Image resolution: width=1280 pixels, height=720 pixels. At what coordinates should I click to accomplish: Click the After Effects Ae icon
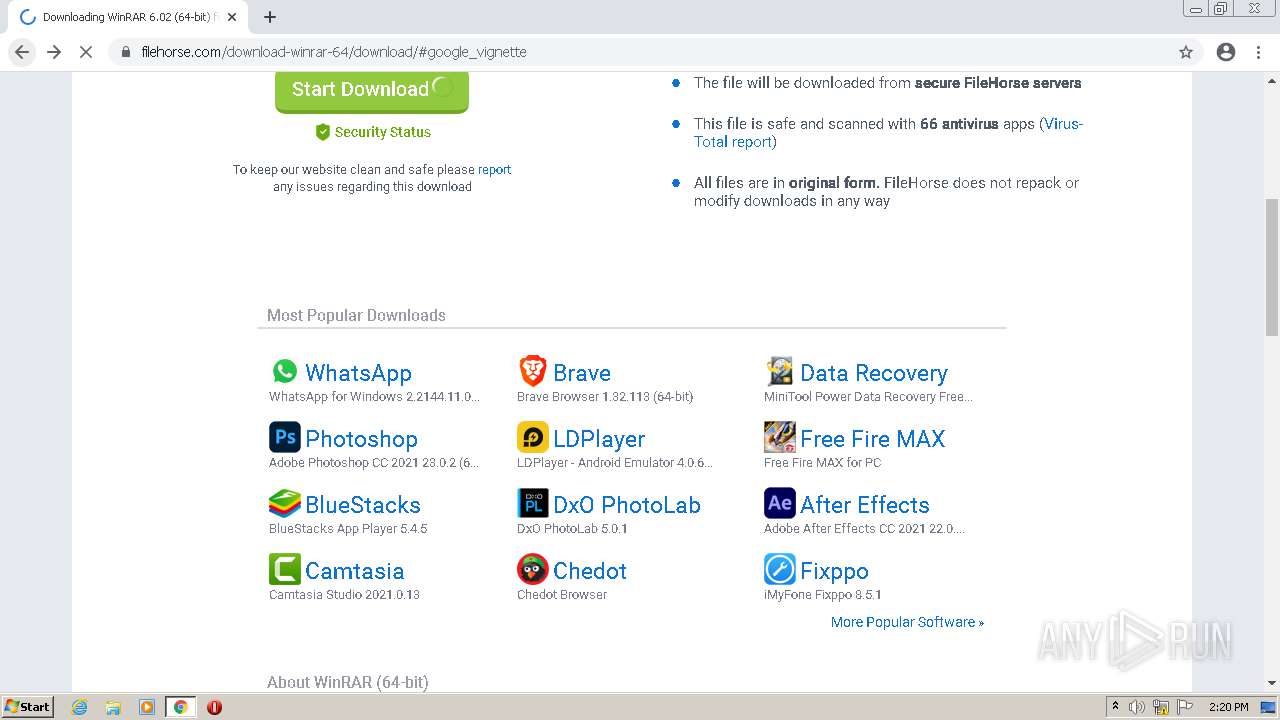pos(780,504)
